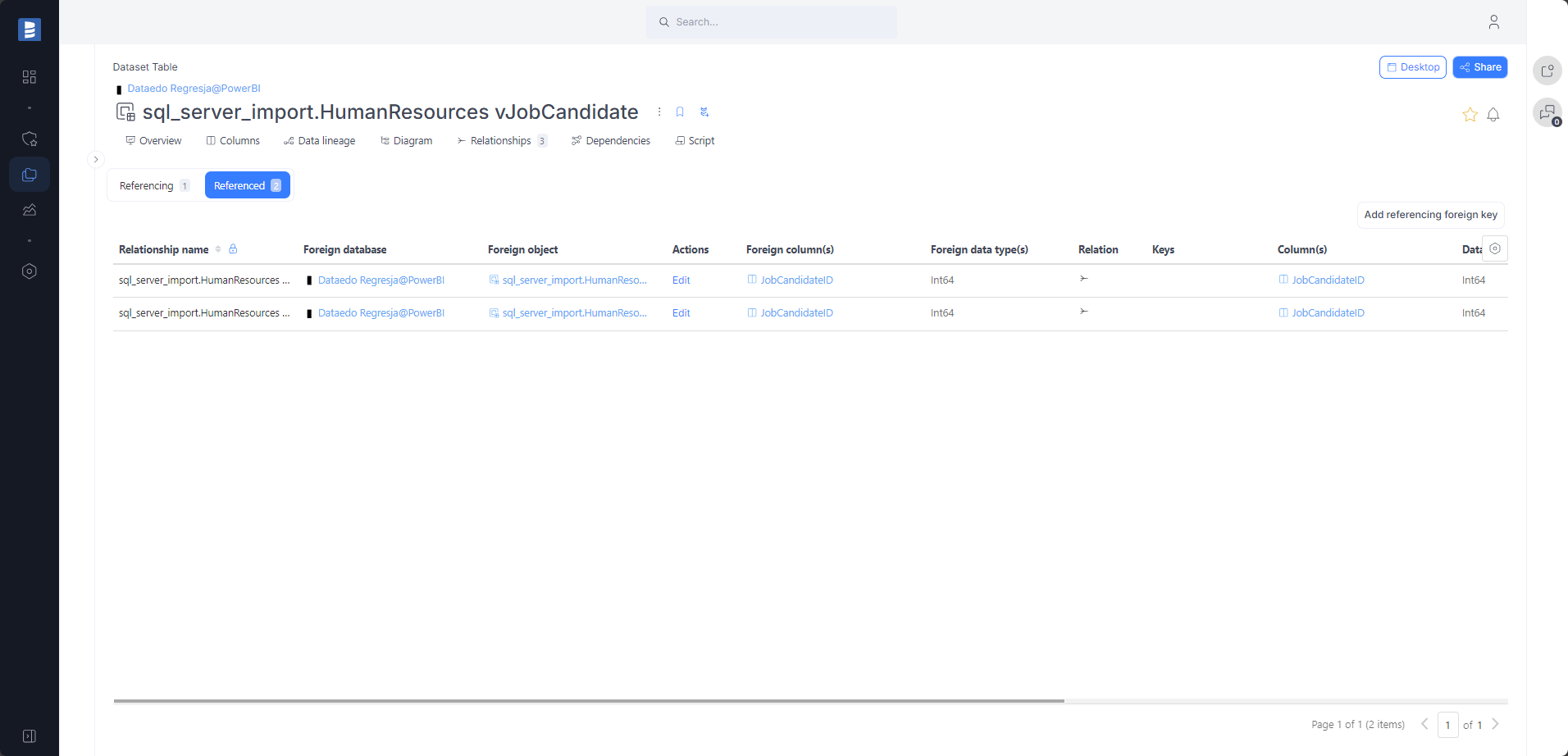Switch to the Diagram tab
The height and width of the screenshot is (756, 1568).
(x=406, y=141)
